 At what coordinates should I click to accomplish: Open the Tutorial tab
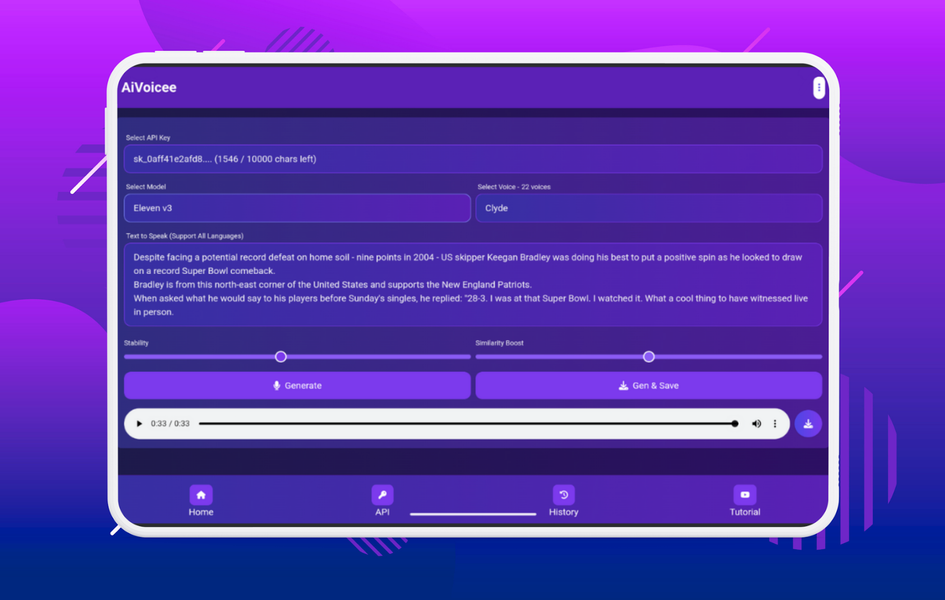tap(745, 501)
